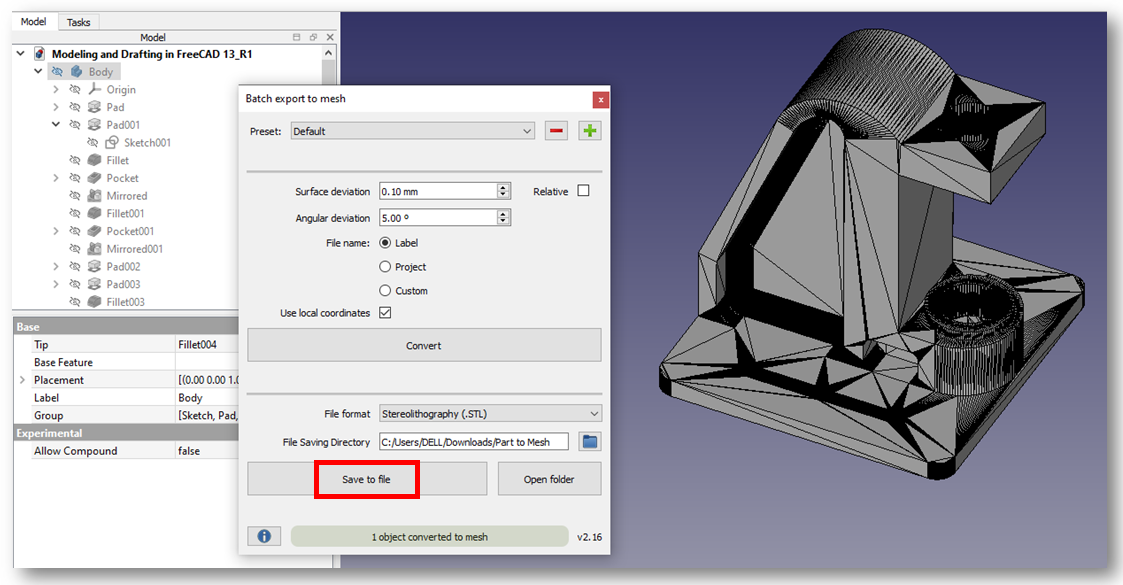
Task: Browse for folder using blue folder icon
Action: [590, 442]
